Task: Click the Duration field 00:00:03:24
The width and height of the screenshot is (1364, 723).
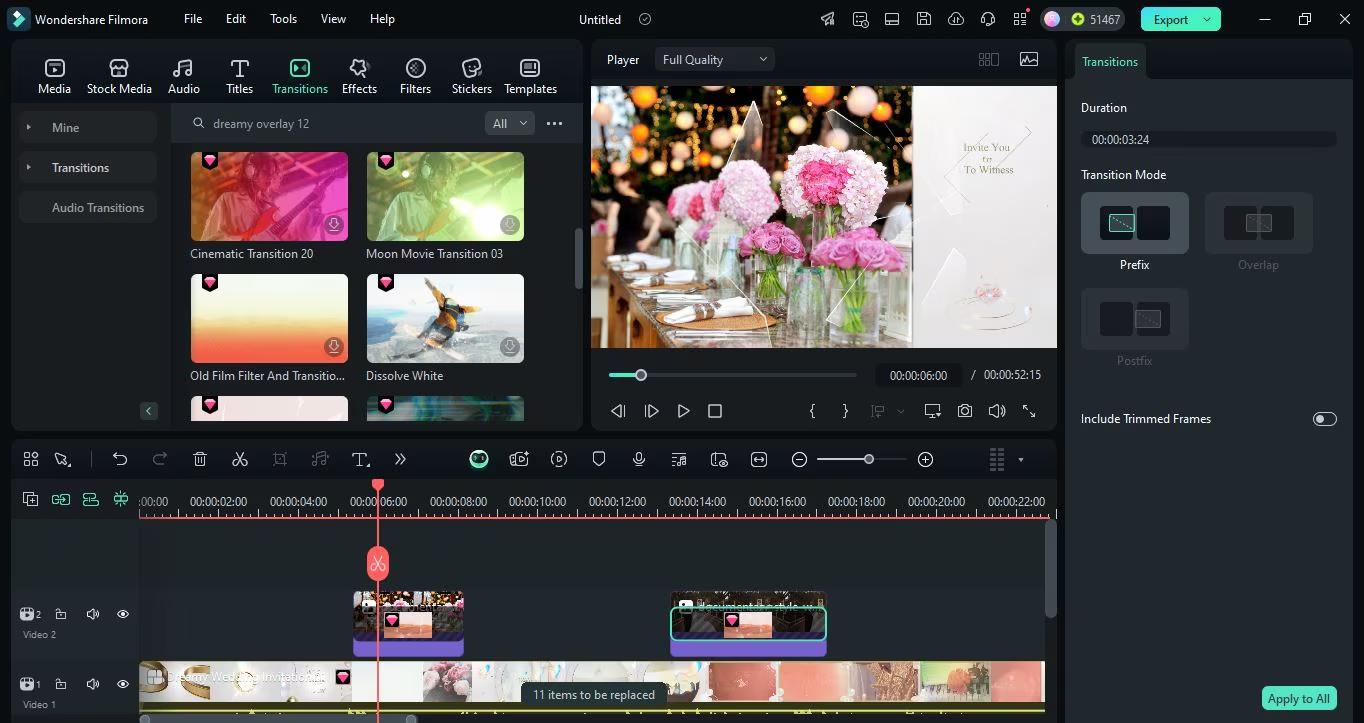Action: [1209, 140]
